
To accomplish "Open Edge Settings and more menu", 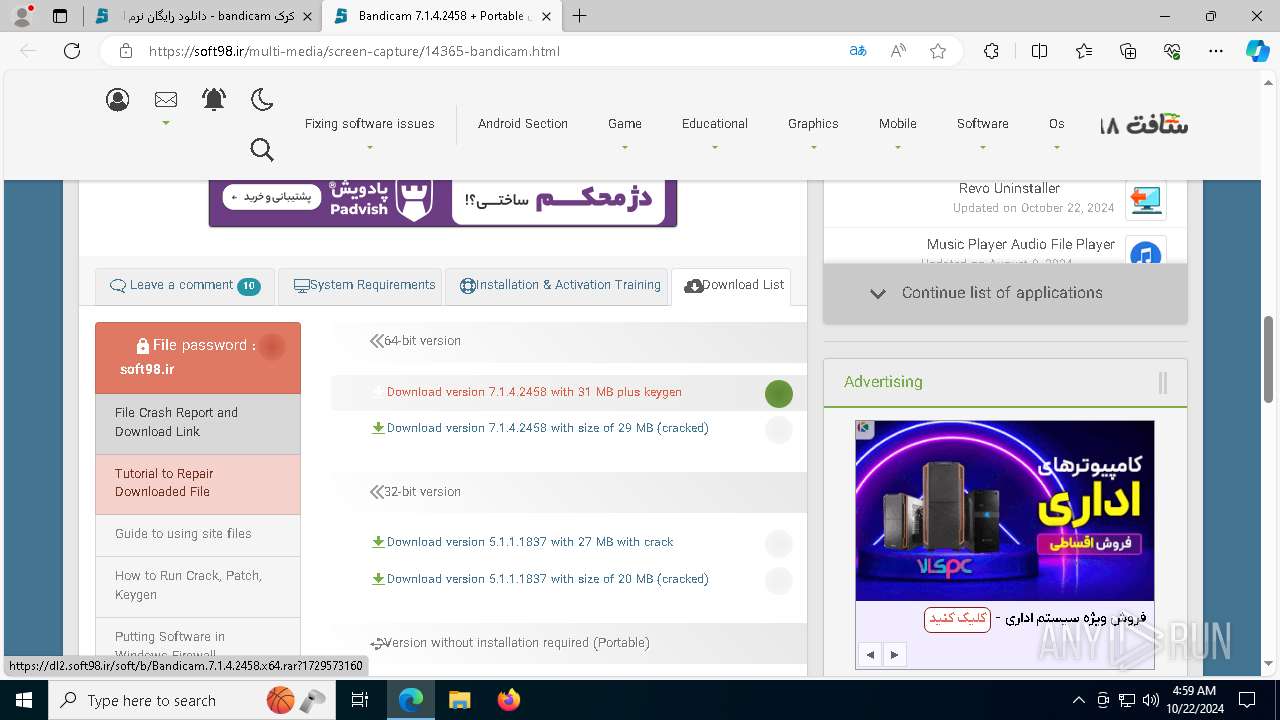I will point(1216,51).
